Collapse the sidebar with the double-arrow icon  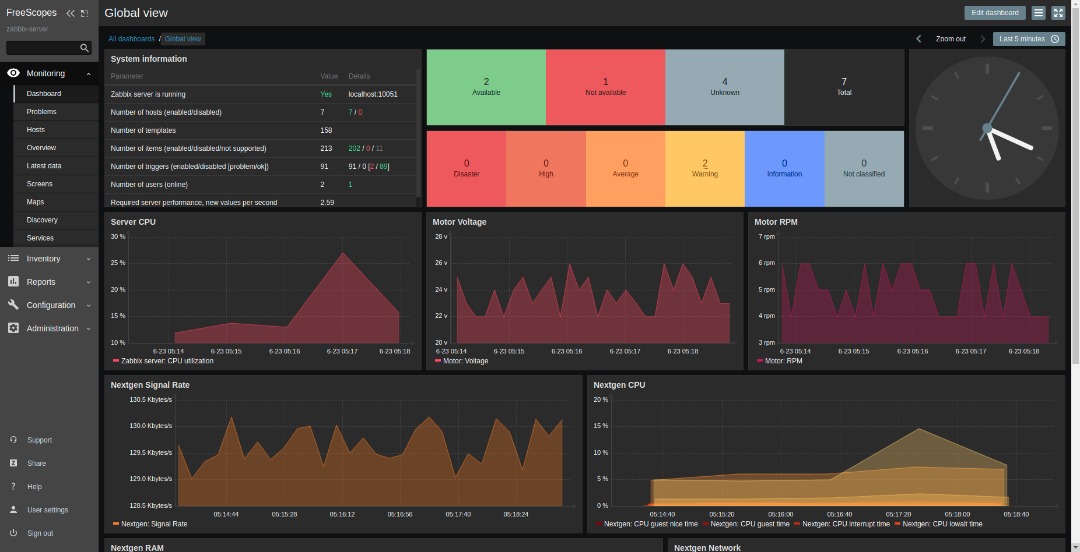pyautogui.click(x=70, y=13)
